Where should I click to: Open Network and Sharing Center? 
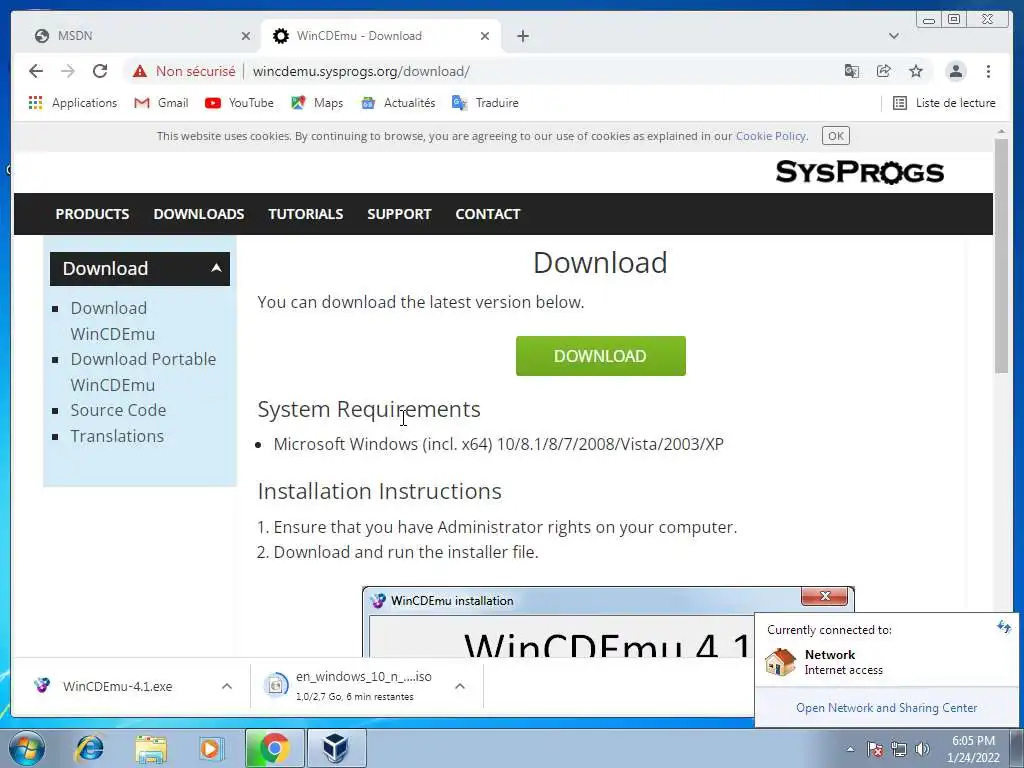click(886, 708)
